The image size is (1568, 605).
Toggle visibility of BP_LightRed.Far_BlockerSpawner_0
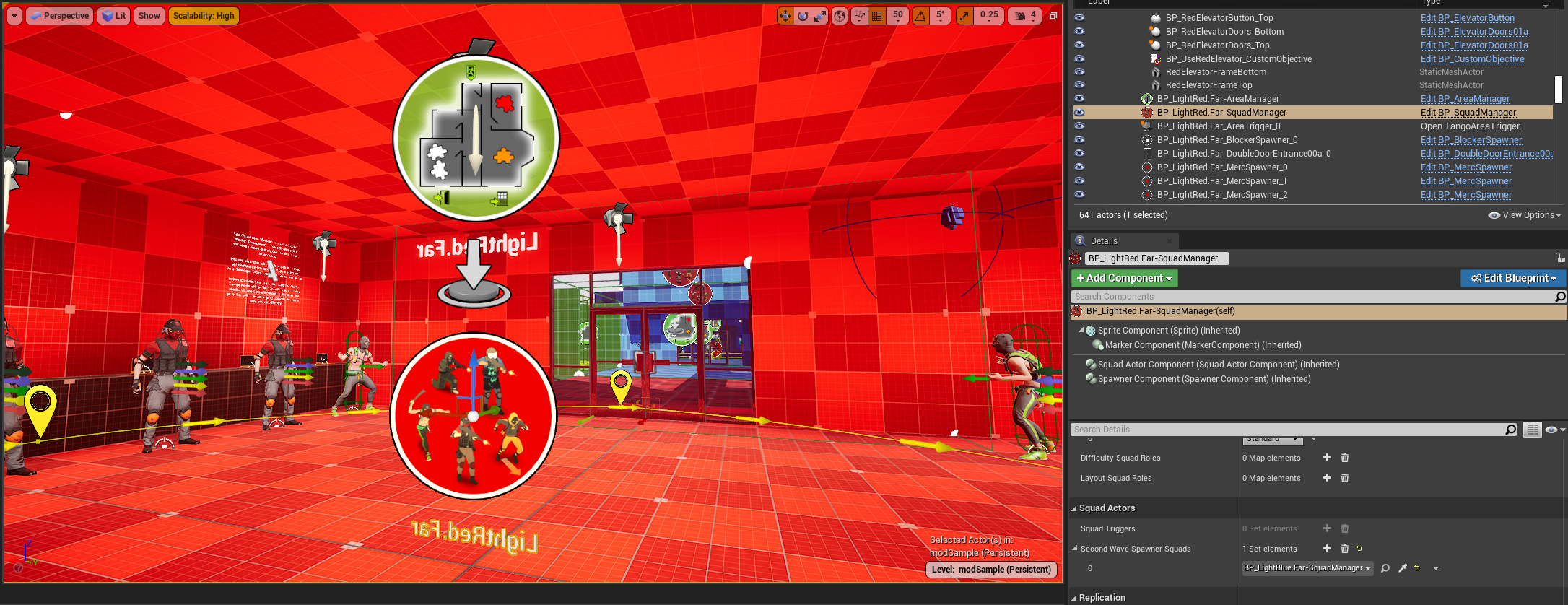(1079, 140)
